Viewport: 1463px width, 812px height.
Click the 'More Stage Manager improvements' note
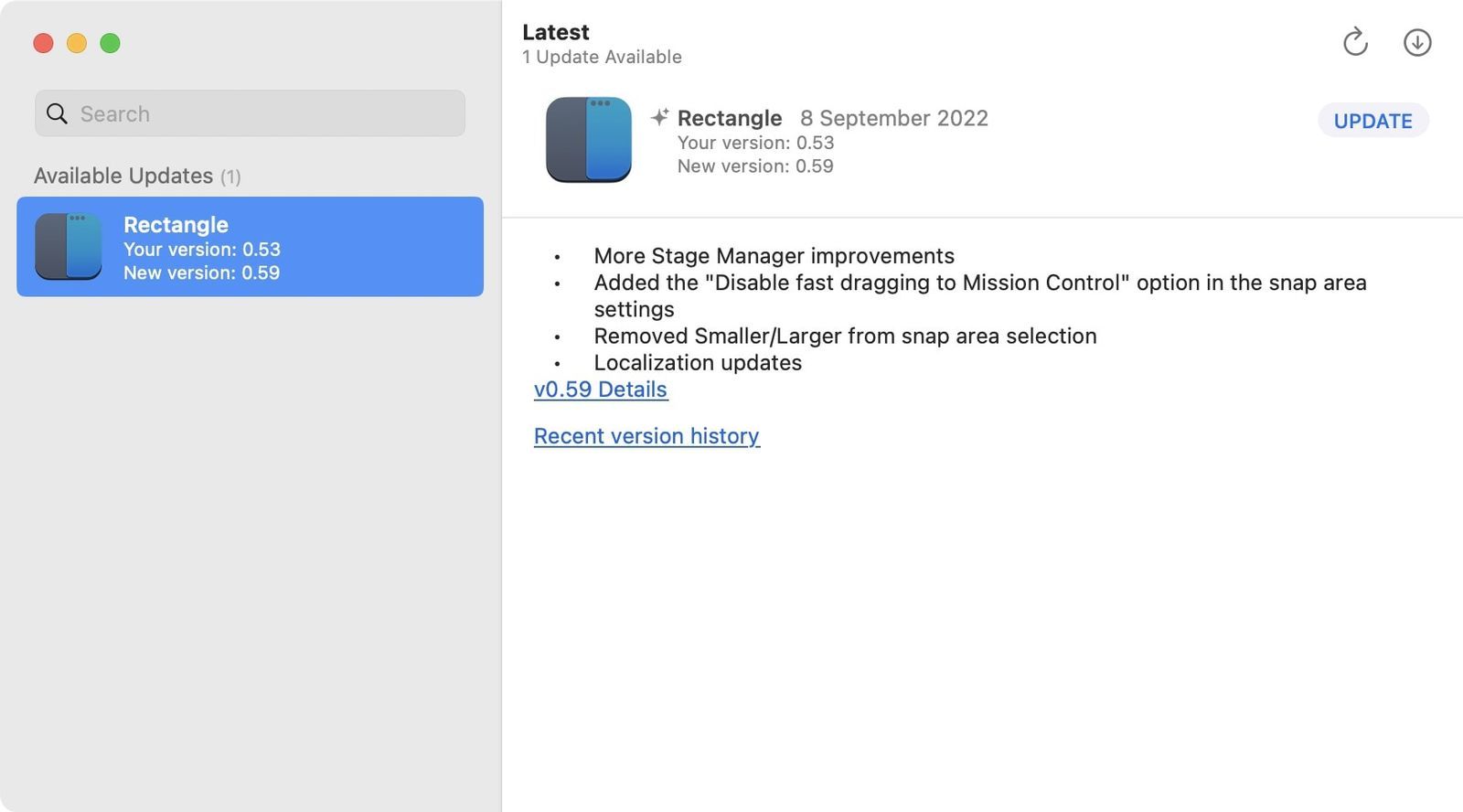pyautogui.click(x=774, y=256)
